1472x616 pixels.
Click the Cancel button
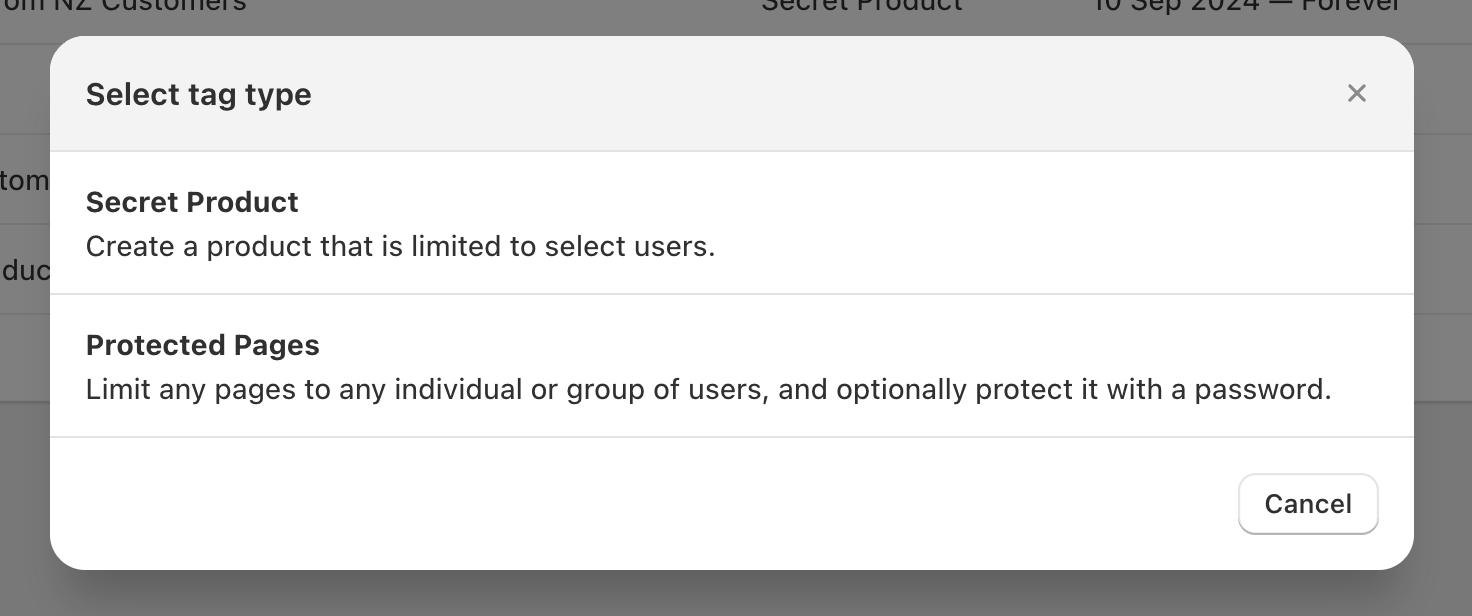click(1308, 504)
